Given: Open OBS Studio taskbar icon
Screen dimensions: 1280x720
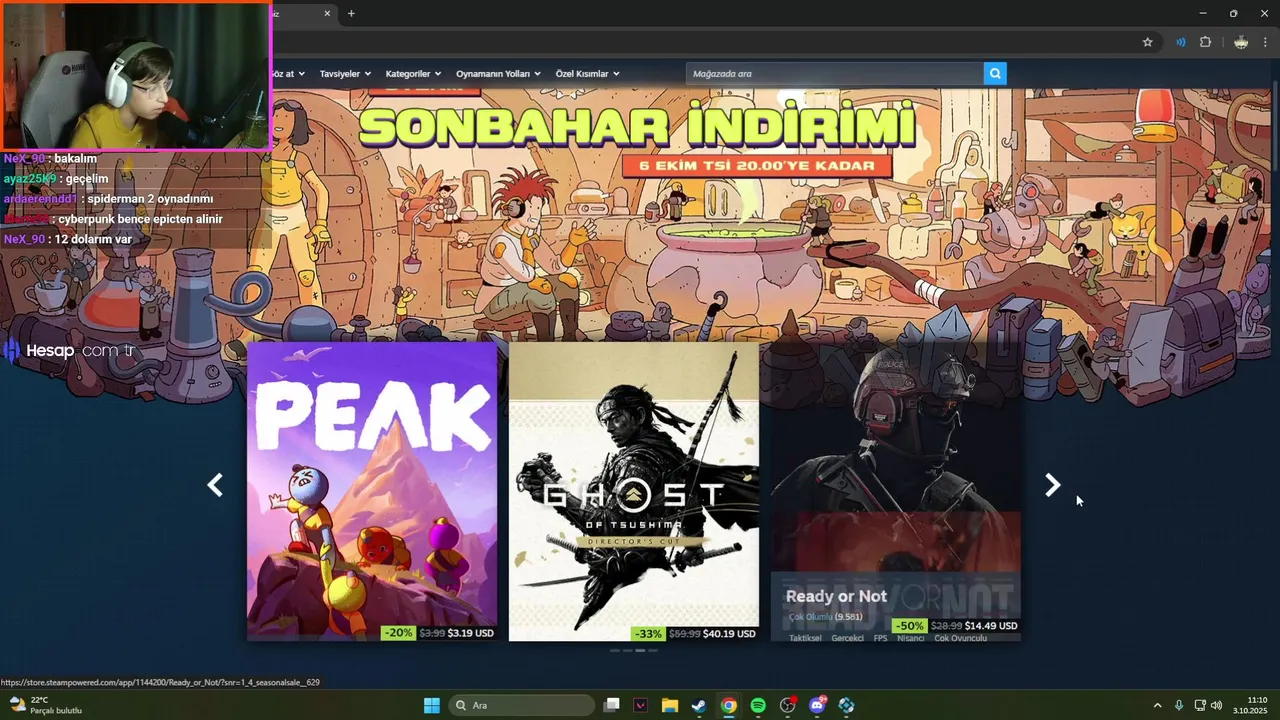Looking at the screenshot, I should [788, 705].
